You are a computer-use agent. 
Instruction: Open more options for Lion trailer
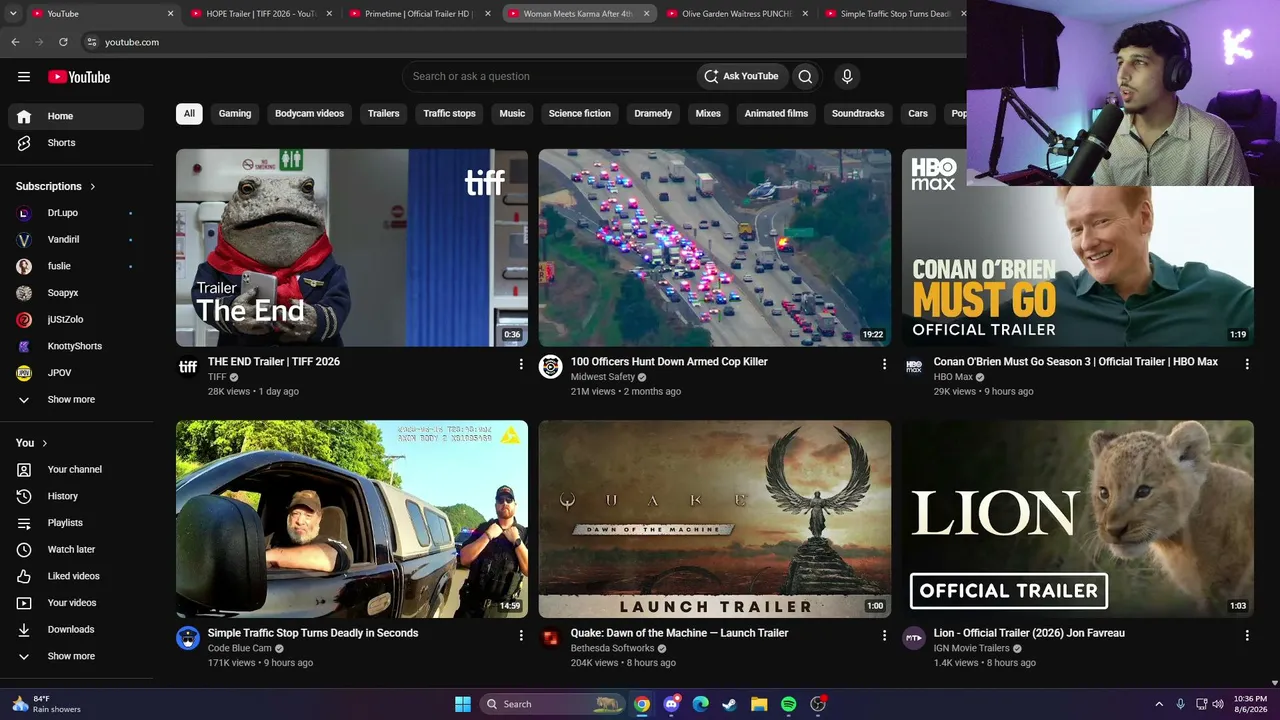[x=1247, y=635]
